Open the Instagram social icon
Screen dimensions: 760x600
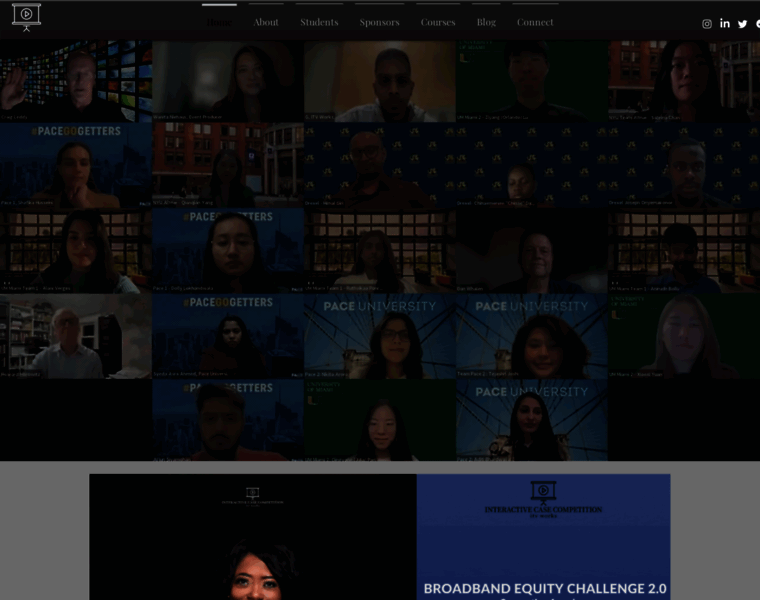pos(707,24)
